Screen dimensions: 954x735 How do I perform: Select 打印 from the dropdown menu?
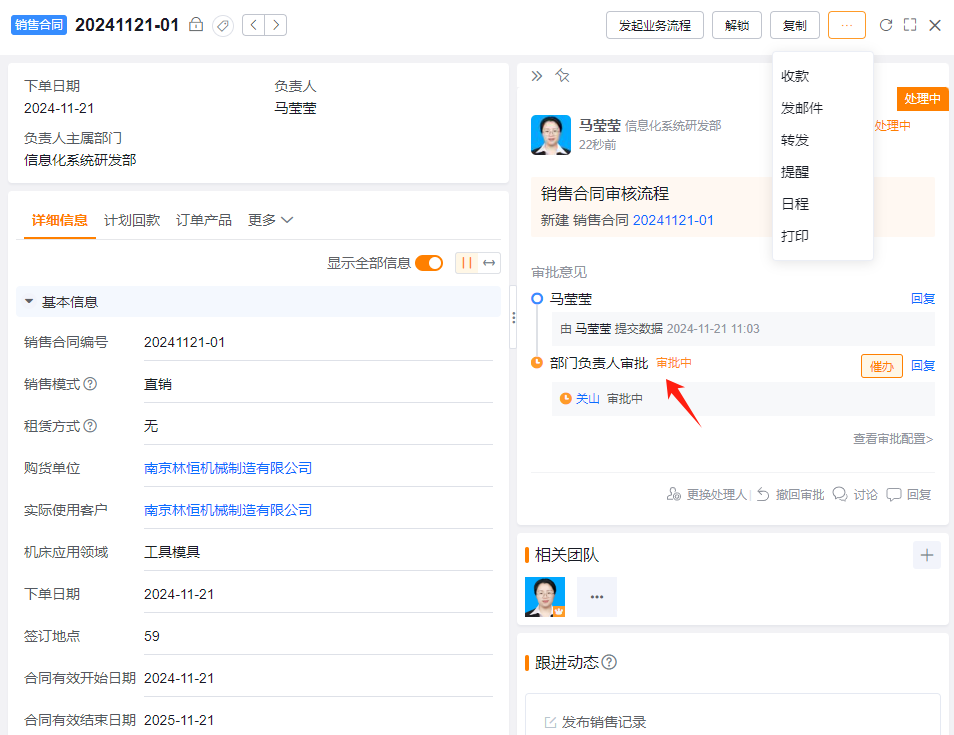coord(795,236)
